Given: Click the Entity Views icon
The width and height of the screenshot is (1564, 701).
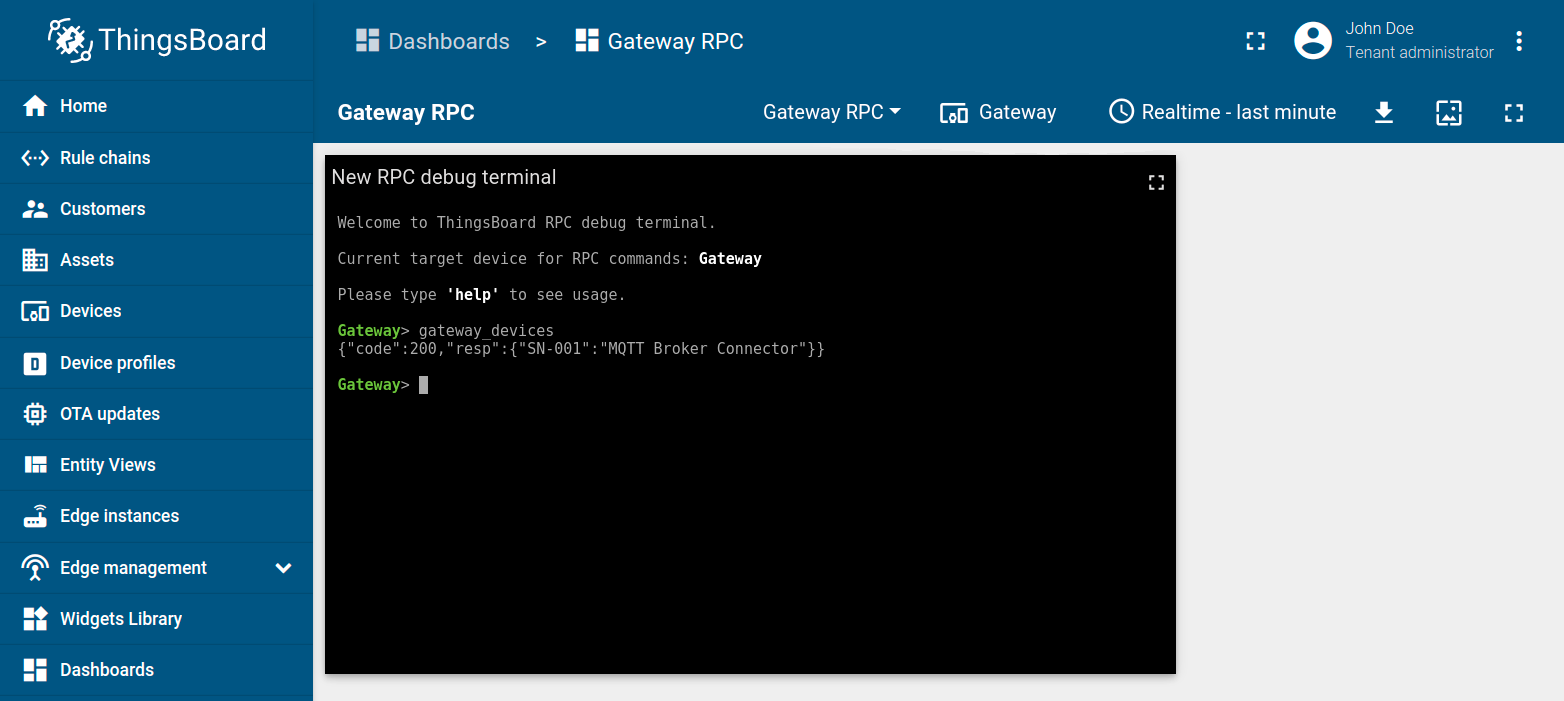Looking at the screenshot, I should click(x=35, y=465).
